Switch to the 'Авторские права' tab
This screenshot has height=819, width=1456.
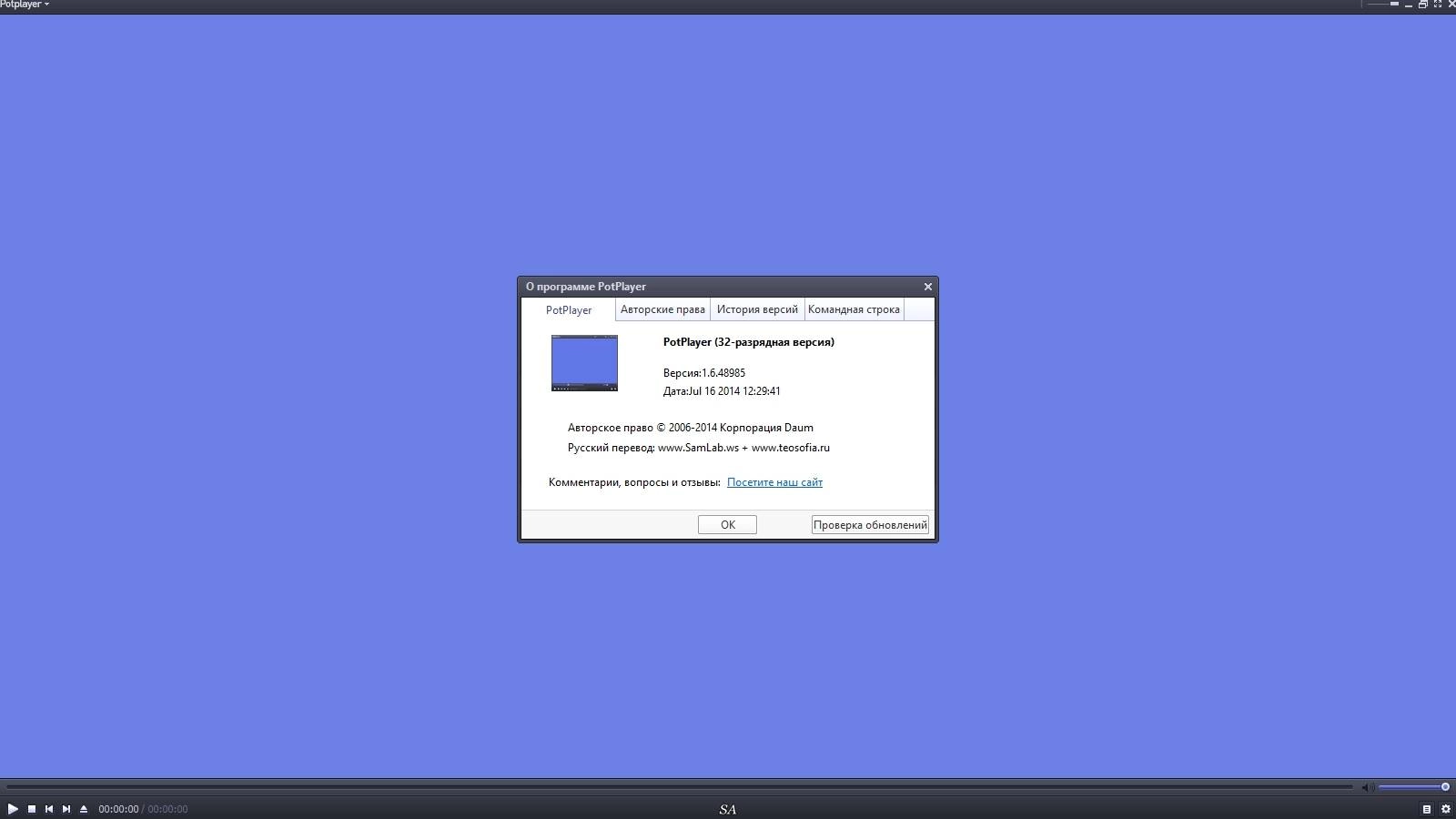tap(662, 309)
